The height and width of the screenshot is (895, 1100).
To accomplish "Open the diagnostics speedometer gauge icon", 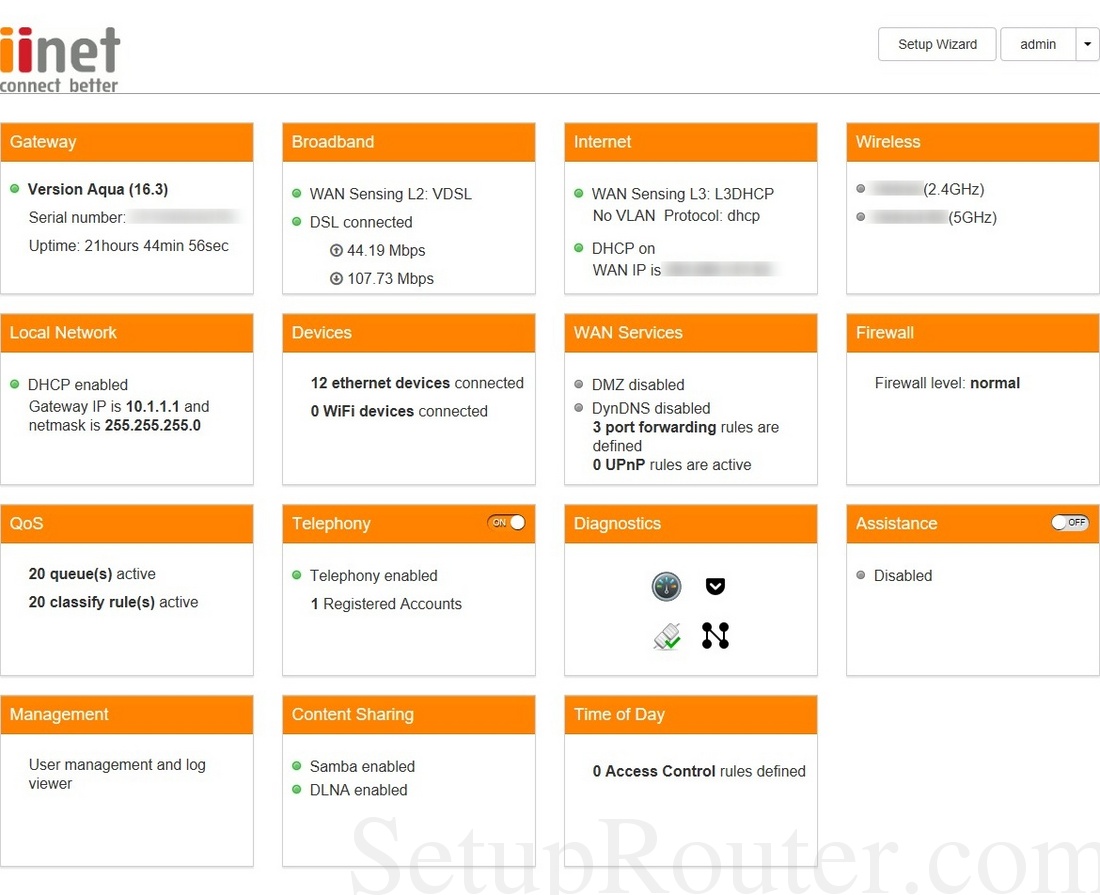I will point(666,587).
